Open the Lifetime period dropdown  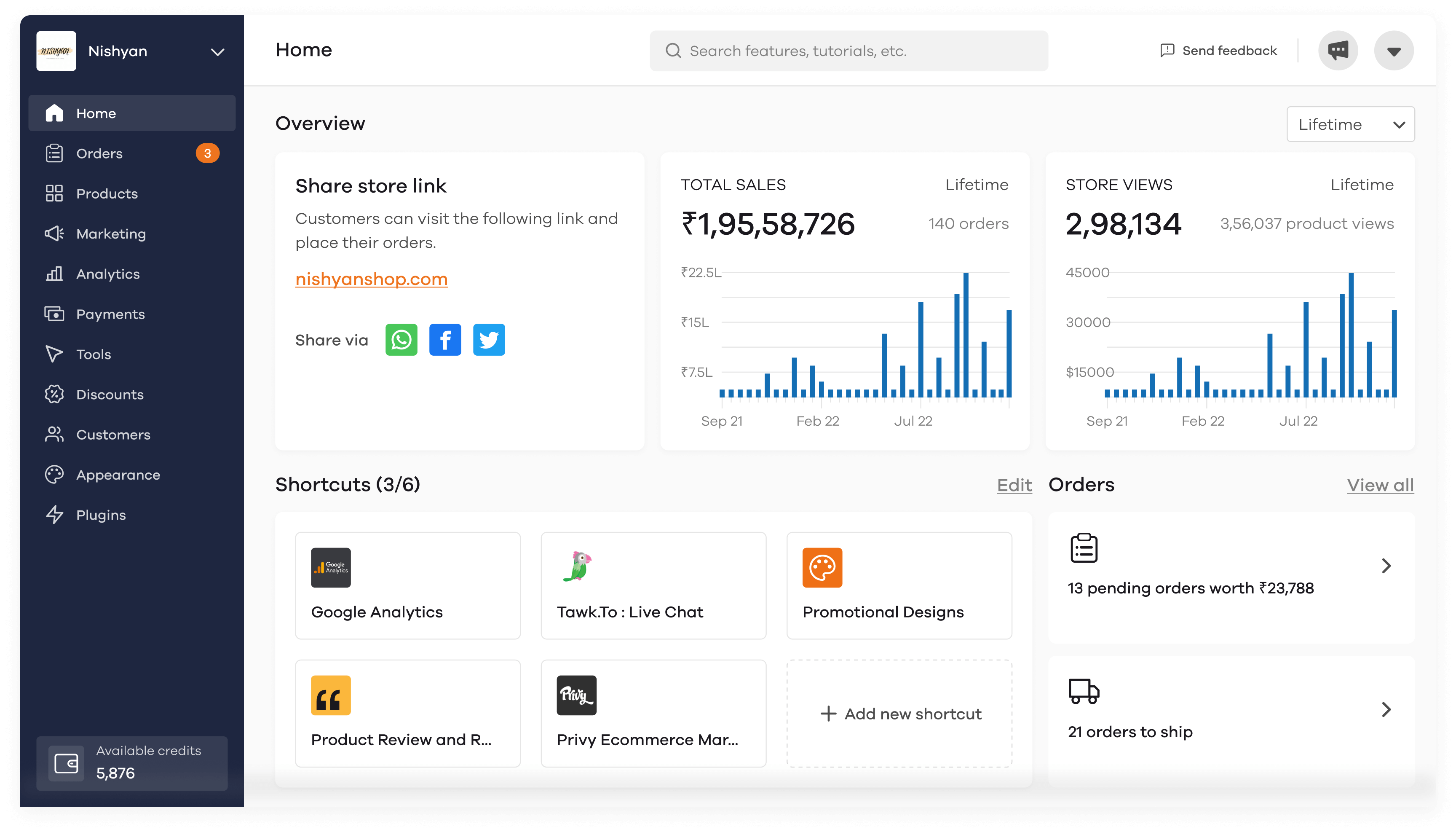(x=1350, y=125)
